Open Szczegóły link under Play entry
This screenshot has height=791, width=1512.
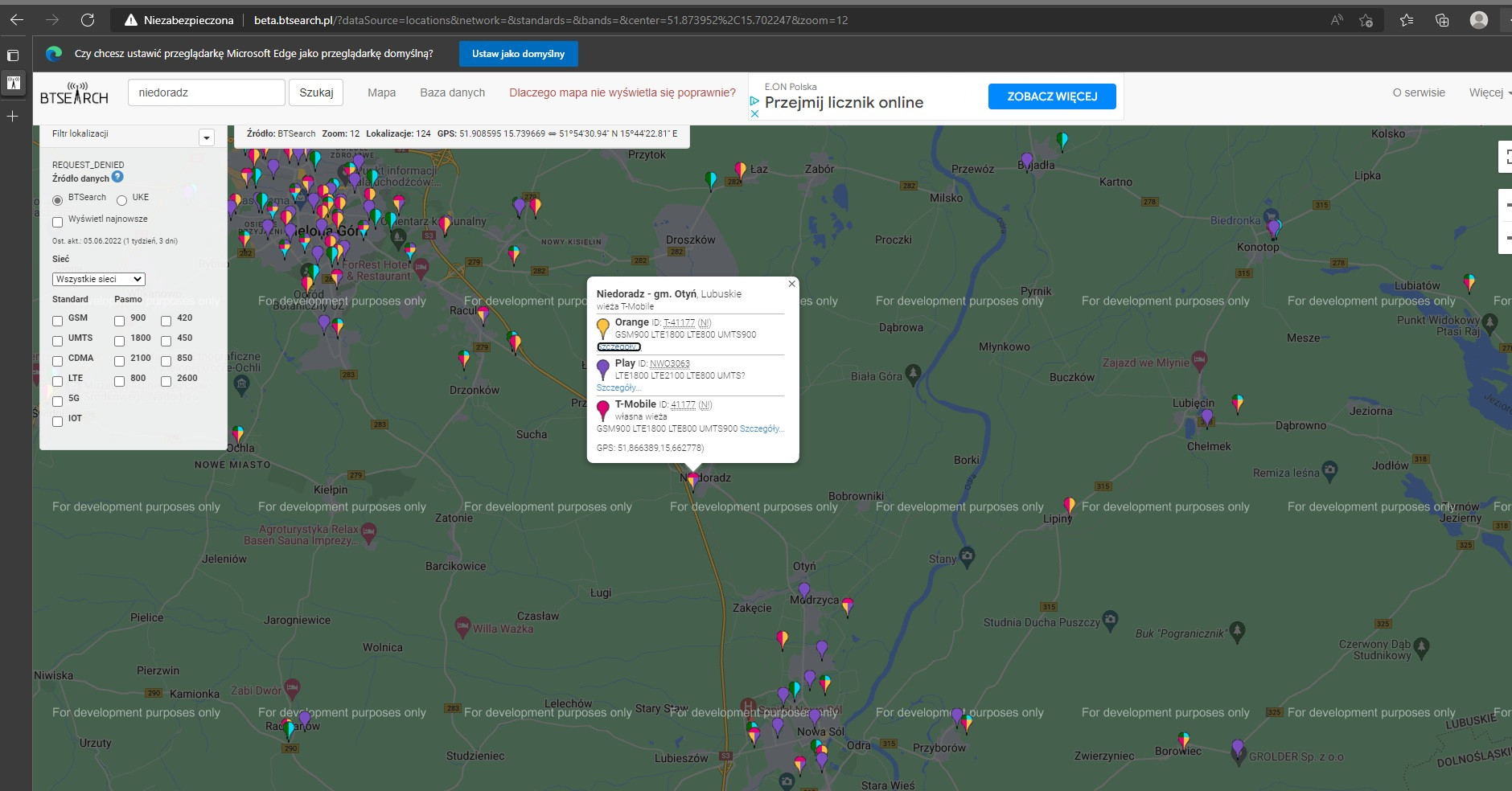pos(618,387)
